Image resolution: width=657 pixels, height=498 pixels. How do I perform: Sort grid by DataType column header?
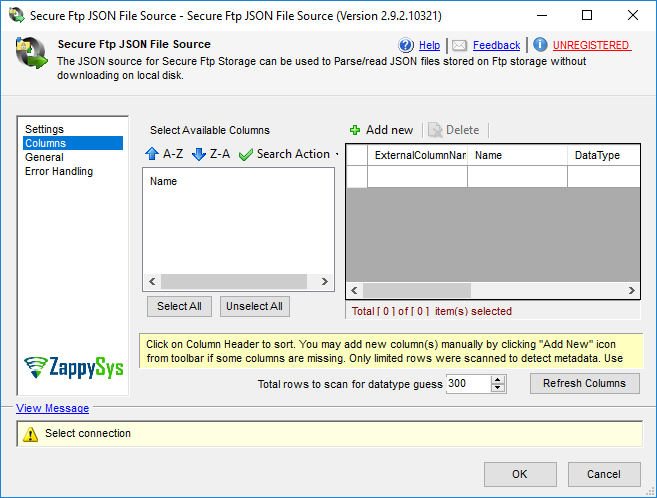(603, 155)
